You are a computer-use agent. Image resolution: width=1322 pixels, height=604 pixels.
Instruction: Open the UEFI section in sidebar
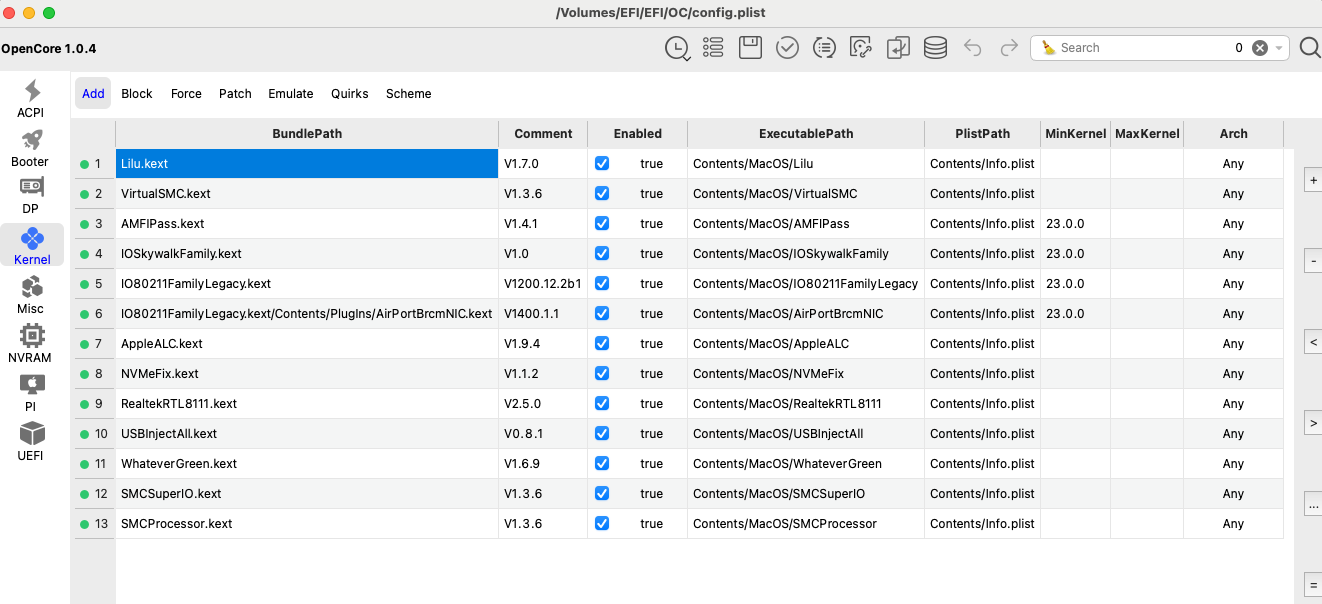coord(30,441)
